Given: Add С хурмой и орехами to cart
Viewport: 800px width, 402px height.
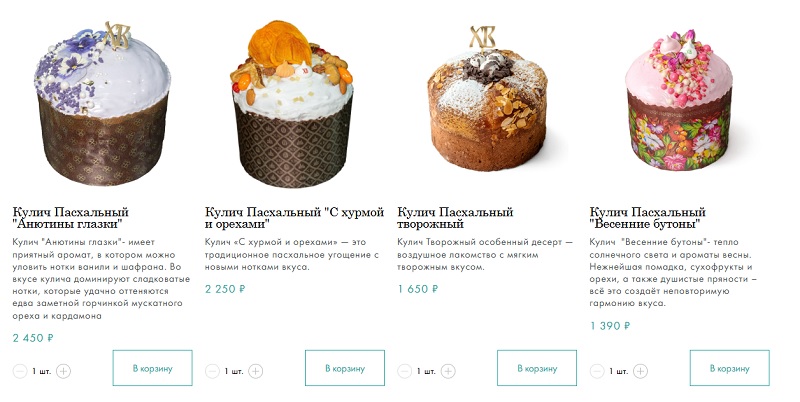Looking at the screenshot, I should tap(345, 368).
